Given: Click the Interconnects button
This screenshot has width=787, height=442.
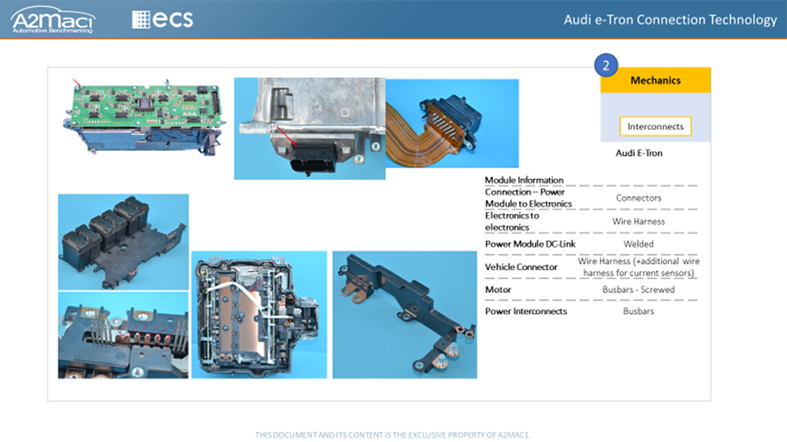Looking at the screenshot, I should click(x=655, y=126).
